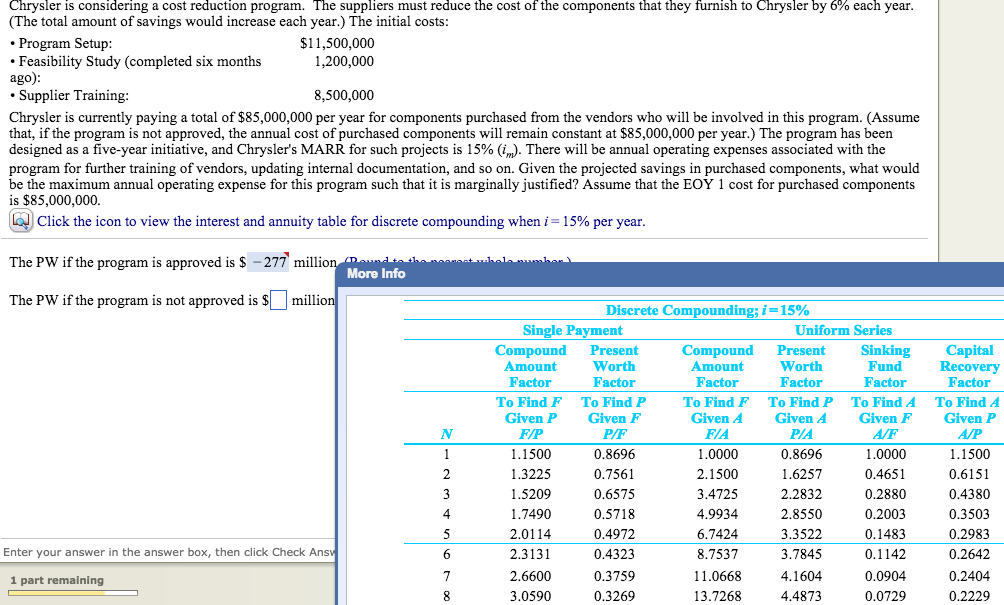Select F/A value 11.0668 in row 7
The width and height of the screenshot is (1004, 605).
tap(717, 576)
